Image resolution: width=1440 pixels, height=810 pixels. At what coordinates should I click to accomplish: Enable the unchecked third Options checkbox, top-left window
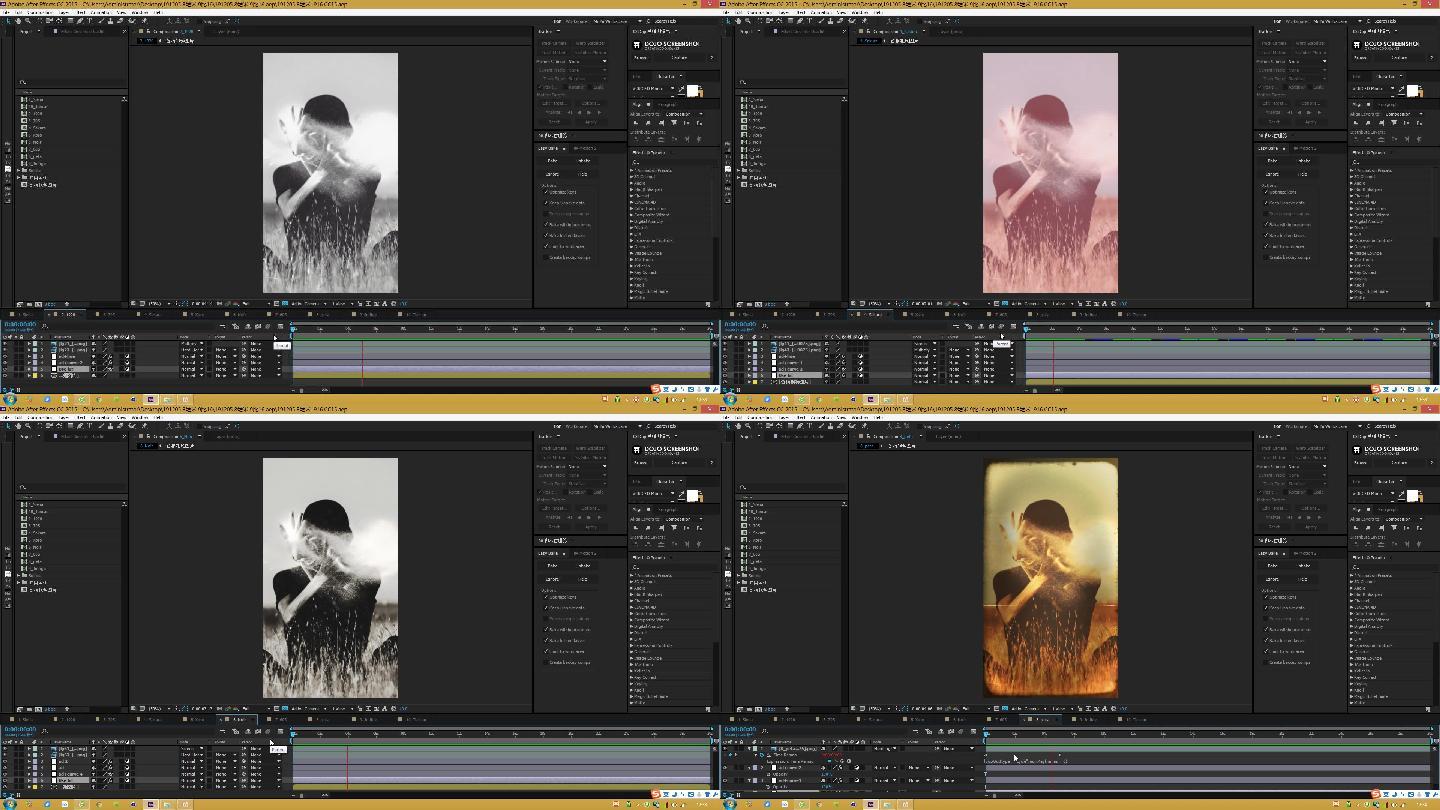(546, 214)
